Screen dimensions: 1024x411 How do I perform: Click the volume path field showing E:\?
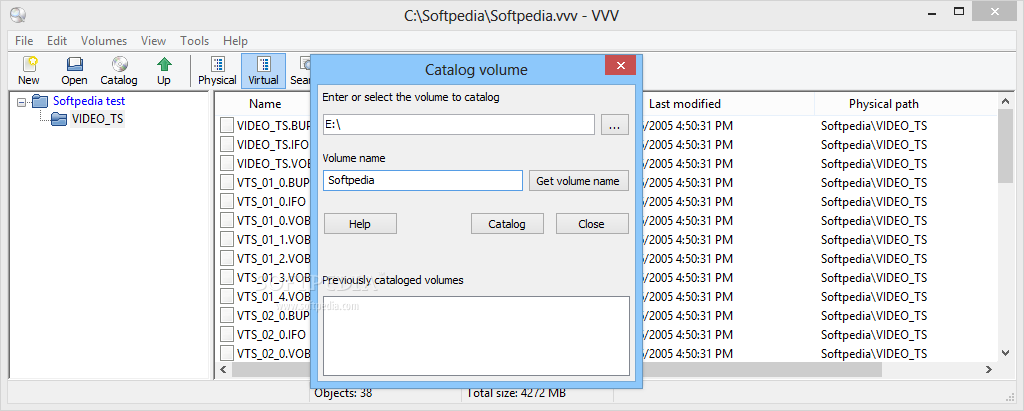[x=459, y=125]
